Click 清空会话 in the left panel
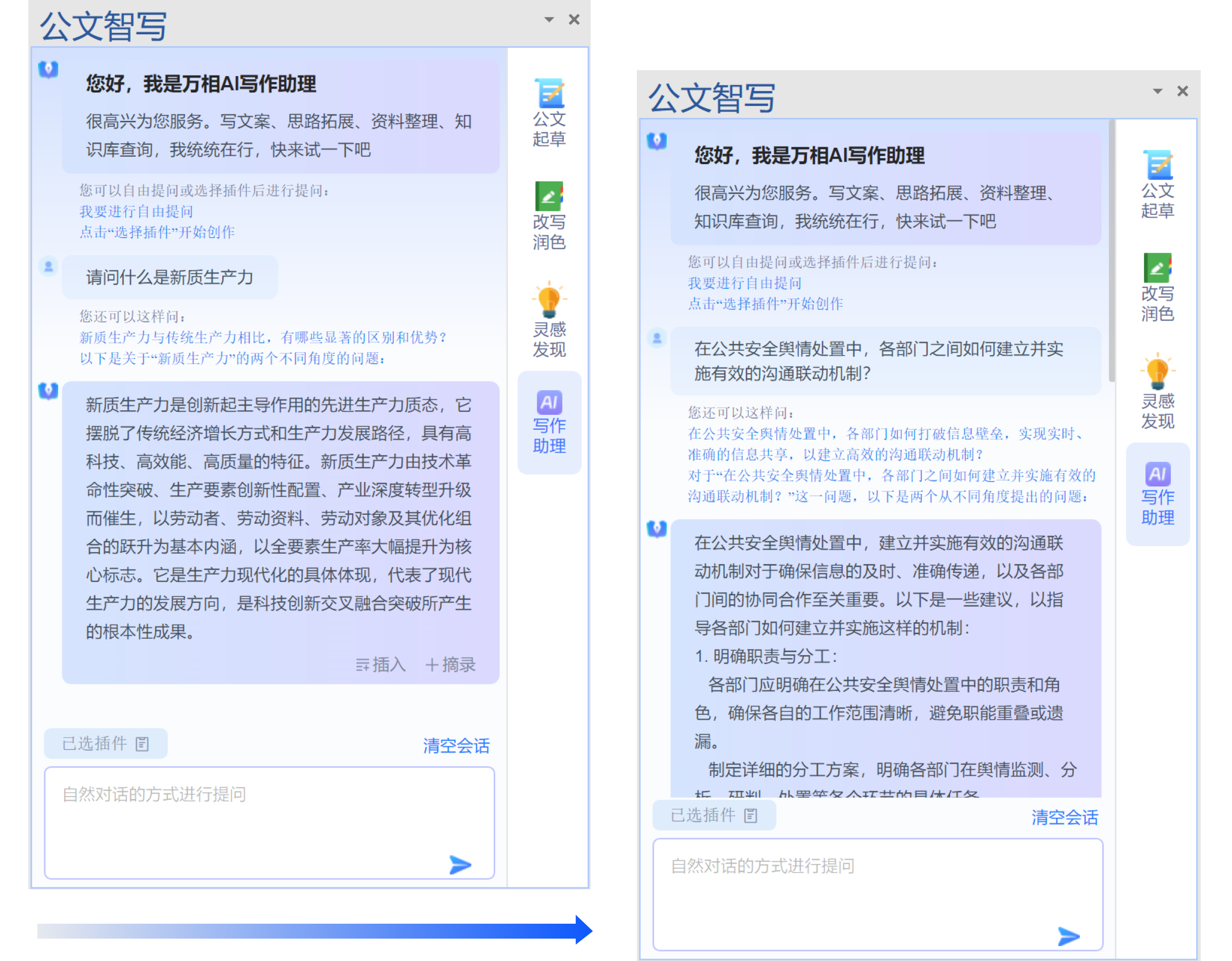Screen dimensions: 1232x961 pyautogui.click(x=456, y=746)
